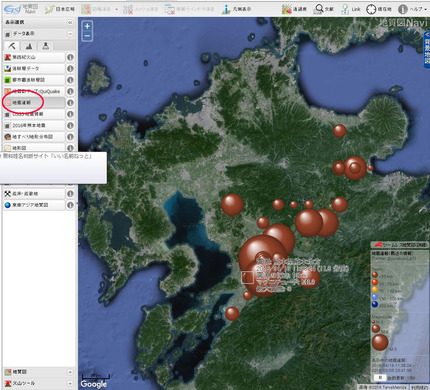Toggle the 都市圏活断層図 layer
Screen dimensions: 430x390
point(34,80)
